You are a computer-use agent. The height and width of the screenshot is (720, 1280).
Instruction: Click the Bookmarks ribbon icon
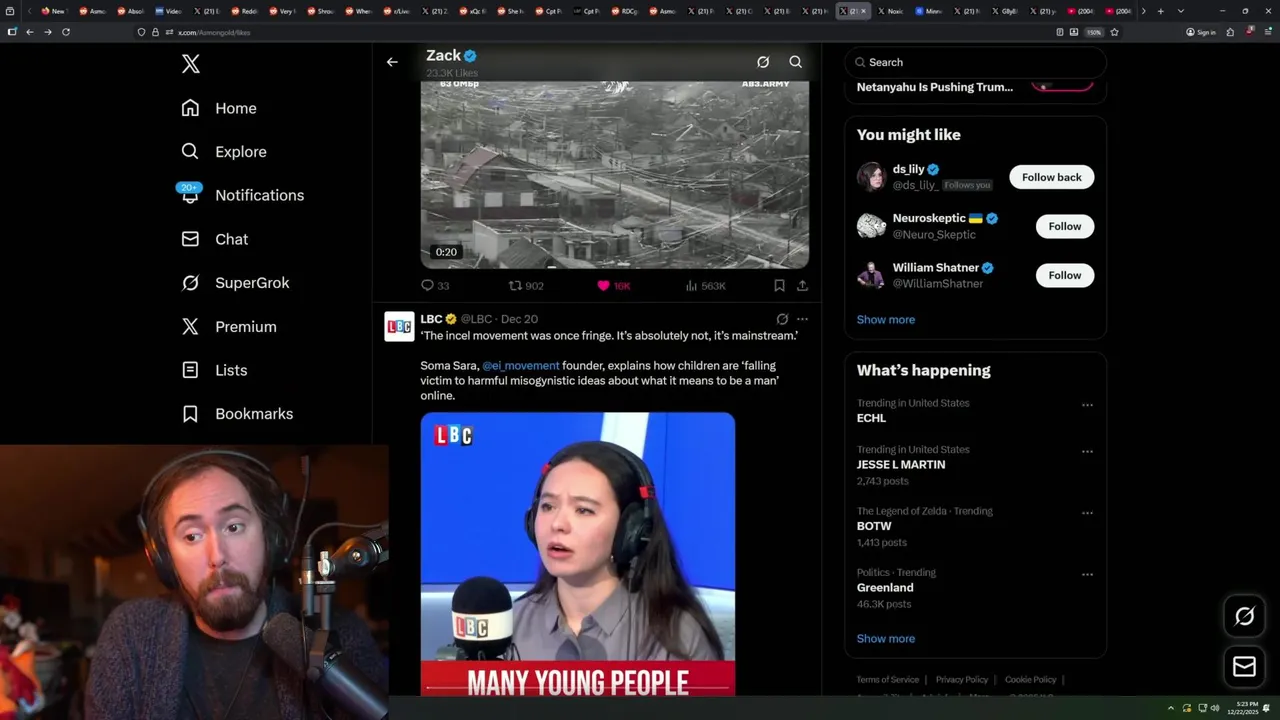click(190, 414)
